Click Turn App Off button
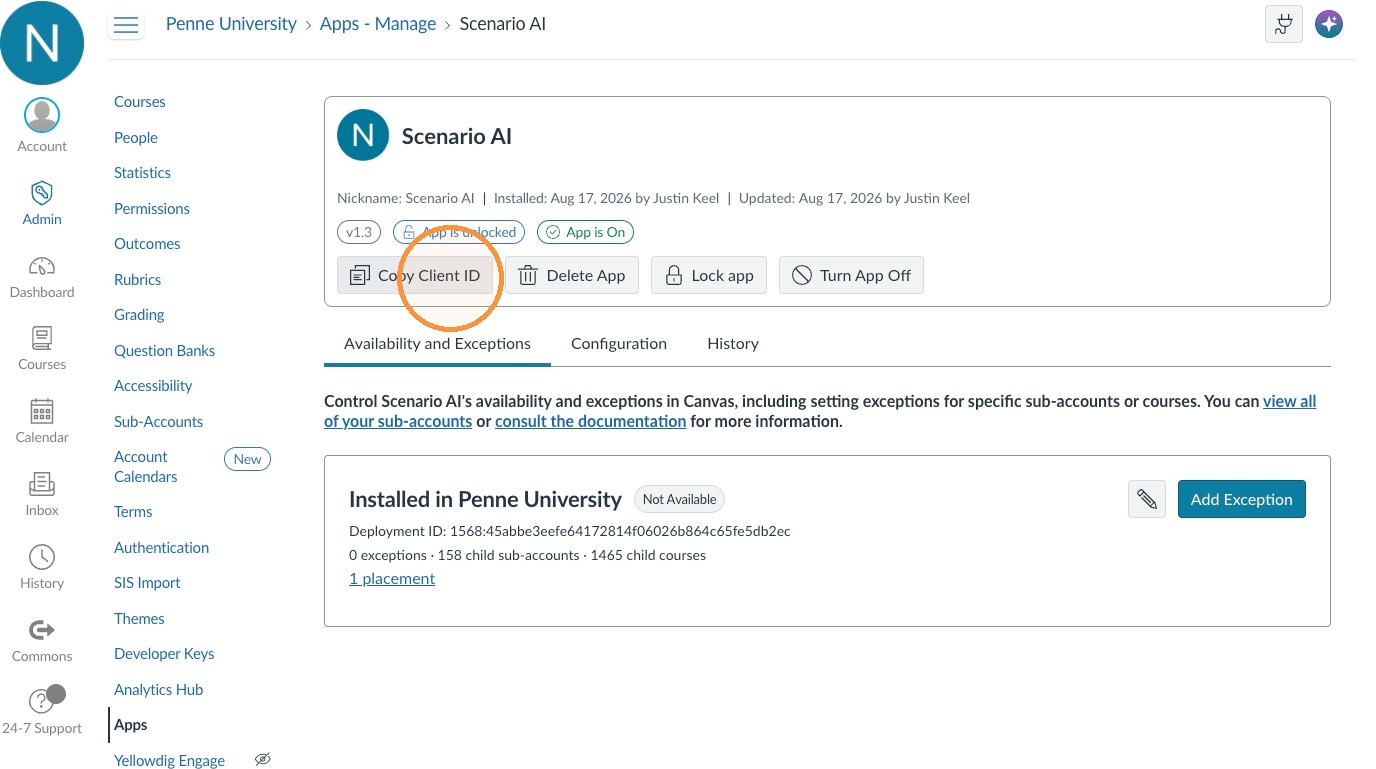 (x=851, y=275)
